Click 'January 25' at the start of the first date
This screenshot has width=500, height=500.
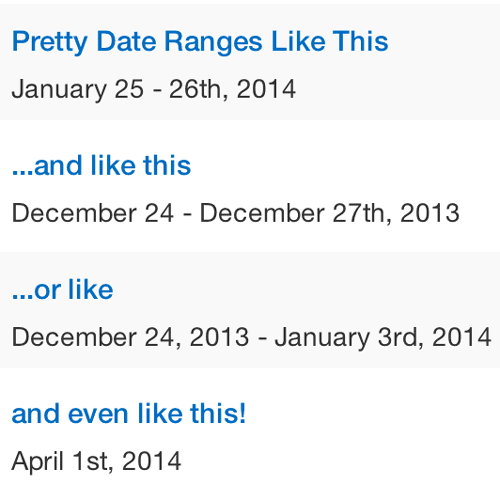78,89
